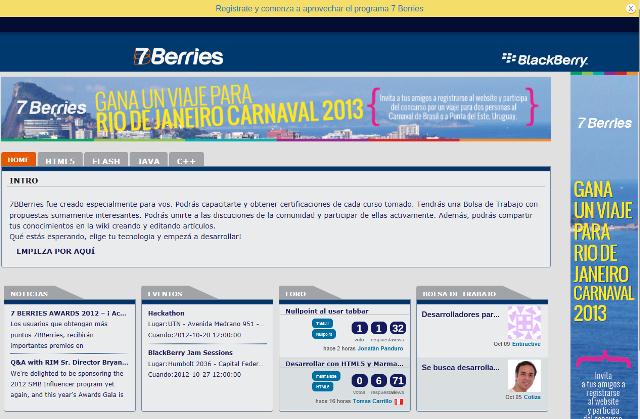Click the 71 views counter badge
The height and width of the screenshot is (419, 640).
[x=398, y=381]
